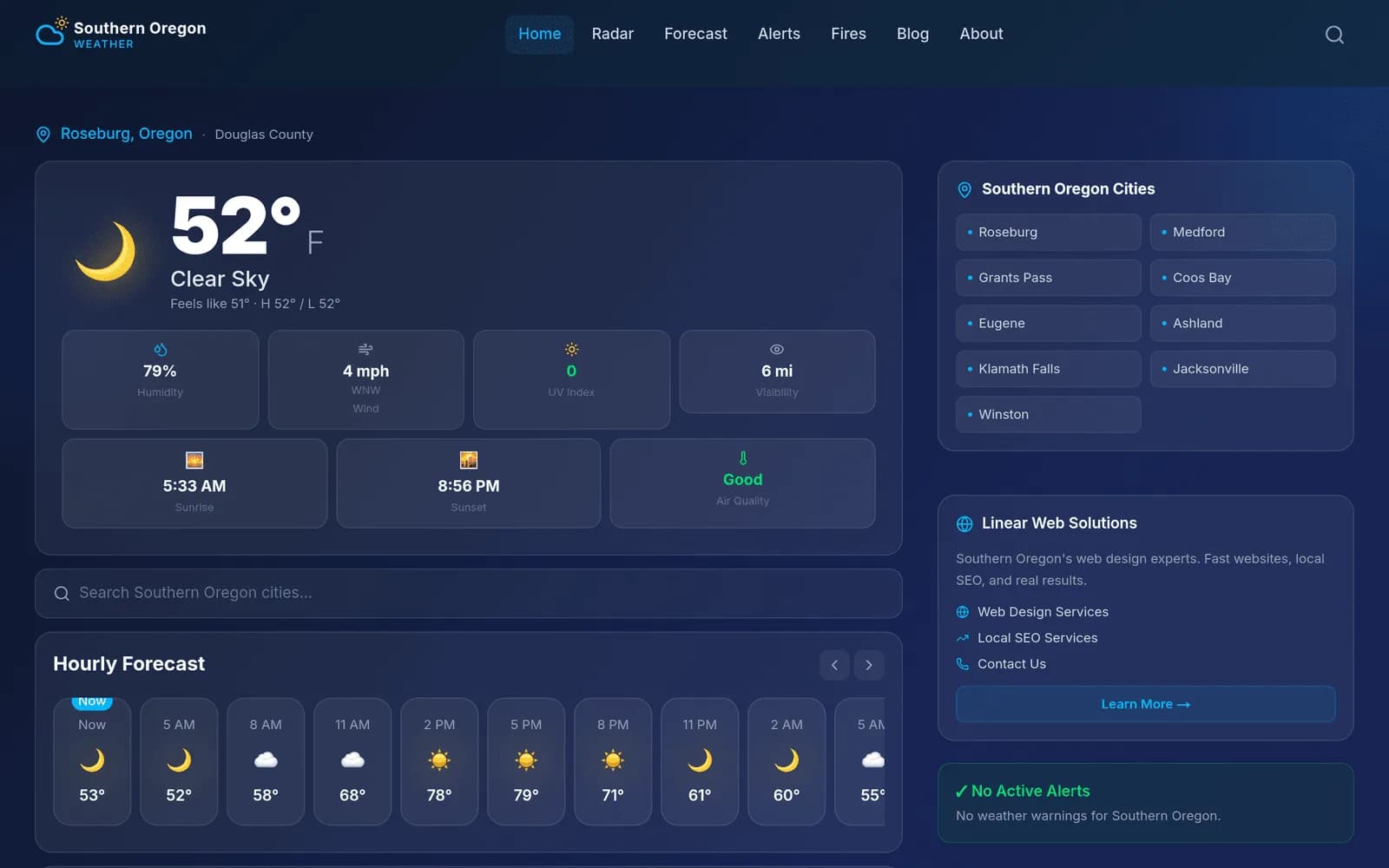Viewport: 1389px width, 868px height.
Task: Open the Web Design Services link
Action: [x=1043, y=612]
